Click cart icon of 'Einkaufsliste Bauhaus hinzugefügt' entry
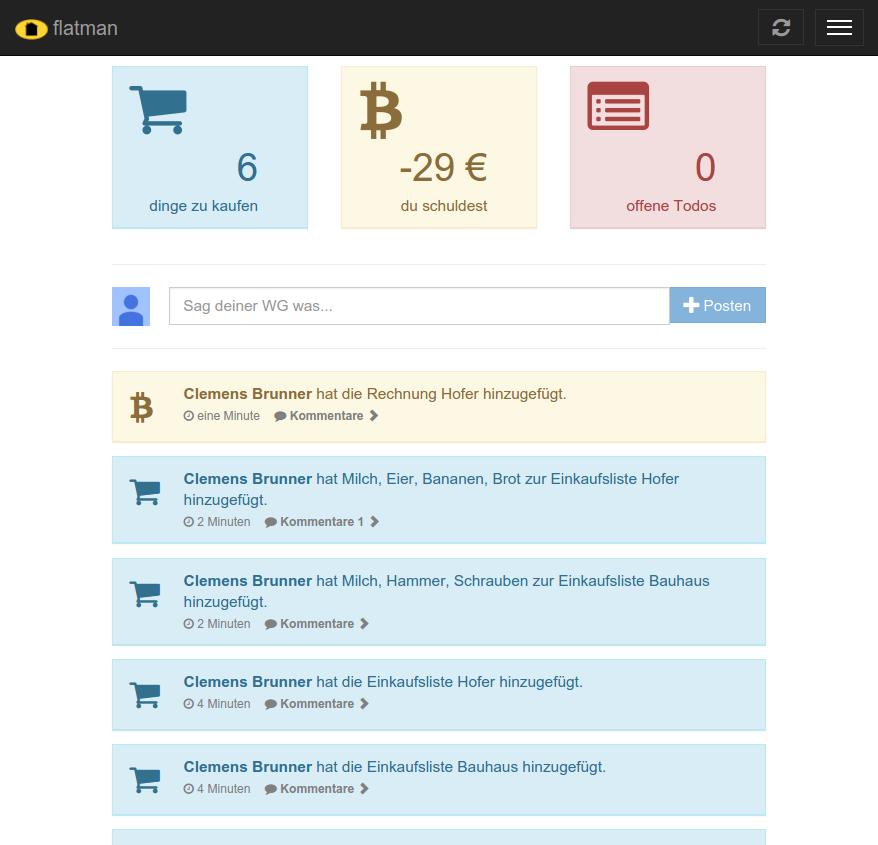 145,780
